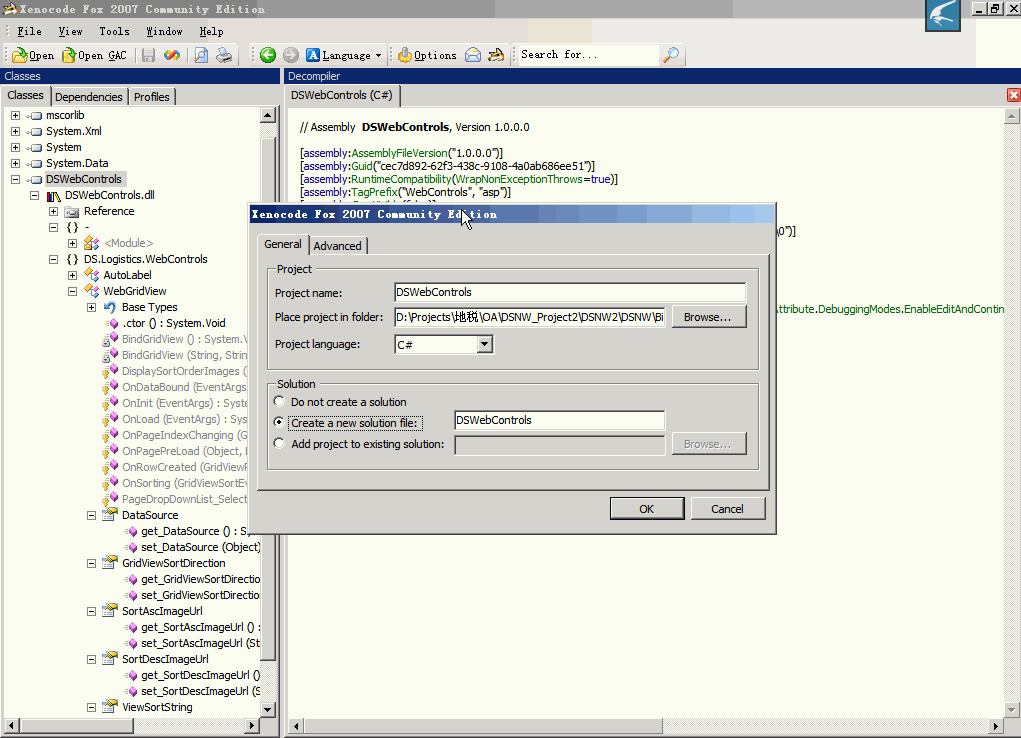The width and height of the screenshot is (1021, 738).
Task: Select the WebGridView class icon
Action: click(x=92, y=291)
